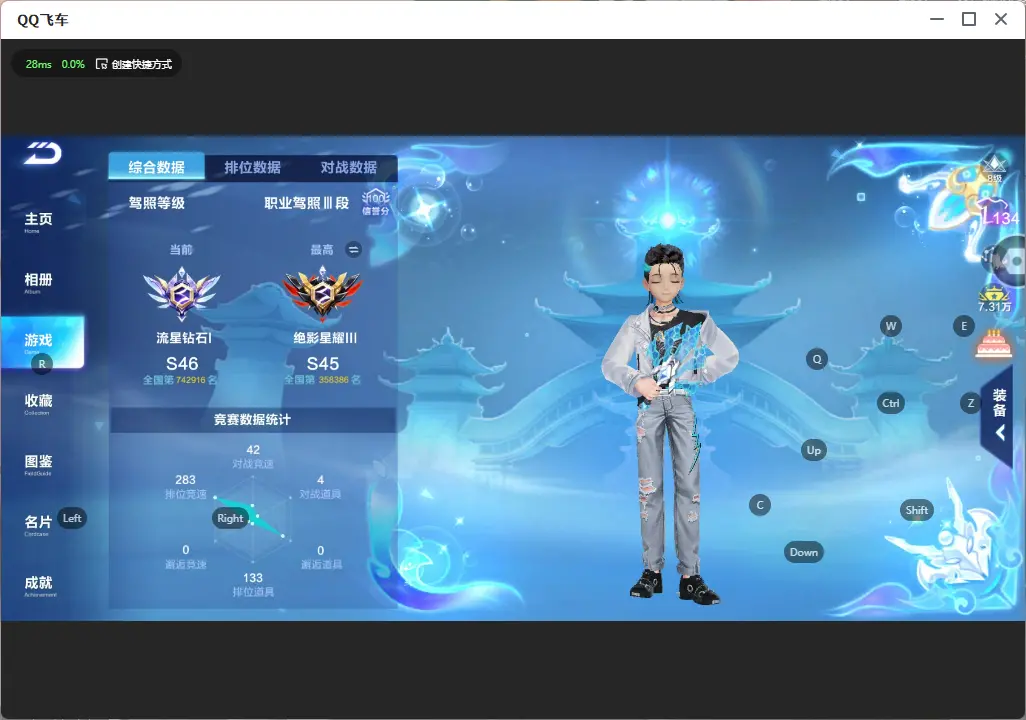Screen dimensions: 1026x720
Task: Click the 133 排位道具 stat
Action: pyautogui.click(x=253, y=585)
